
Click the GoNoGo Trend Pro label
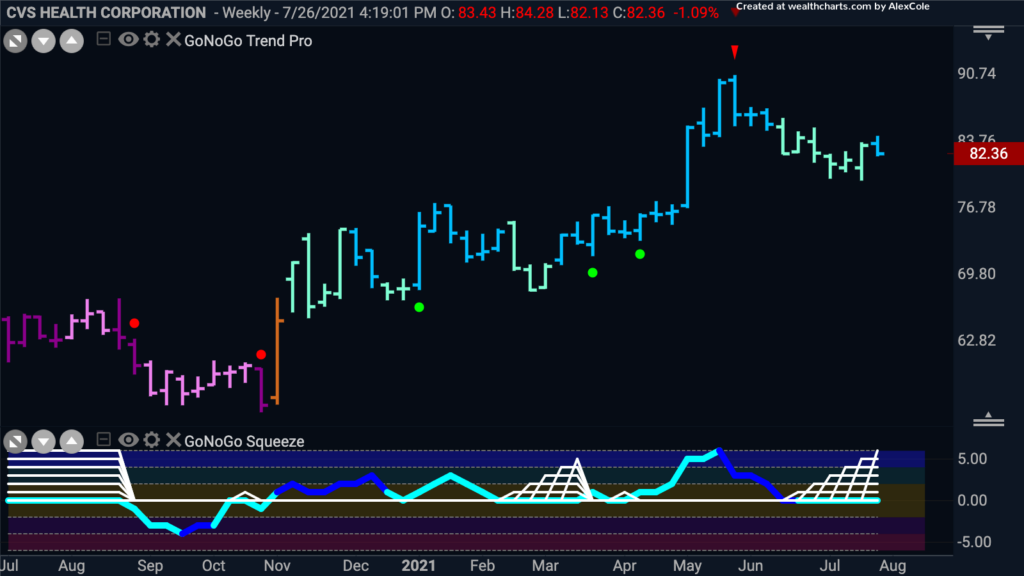click(x=248, y=40)
